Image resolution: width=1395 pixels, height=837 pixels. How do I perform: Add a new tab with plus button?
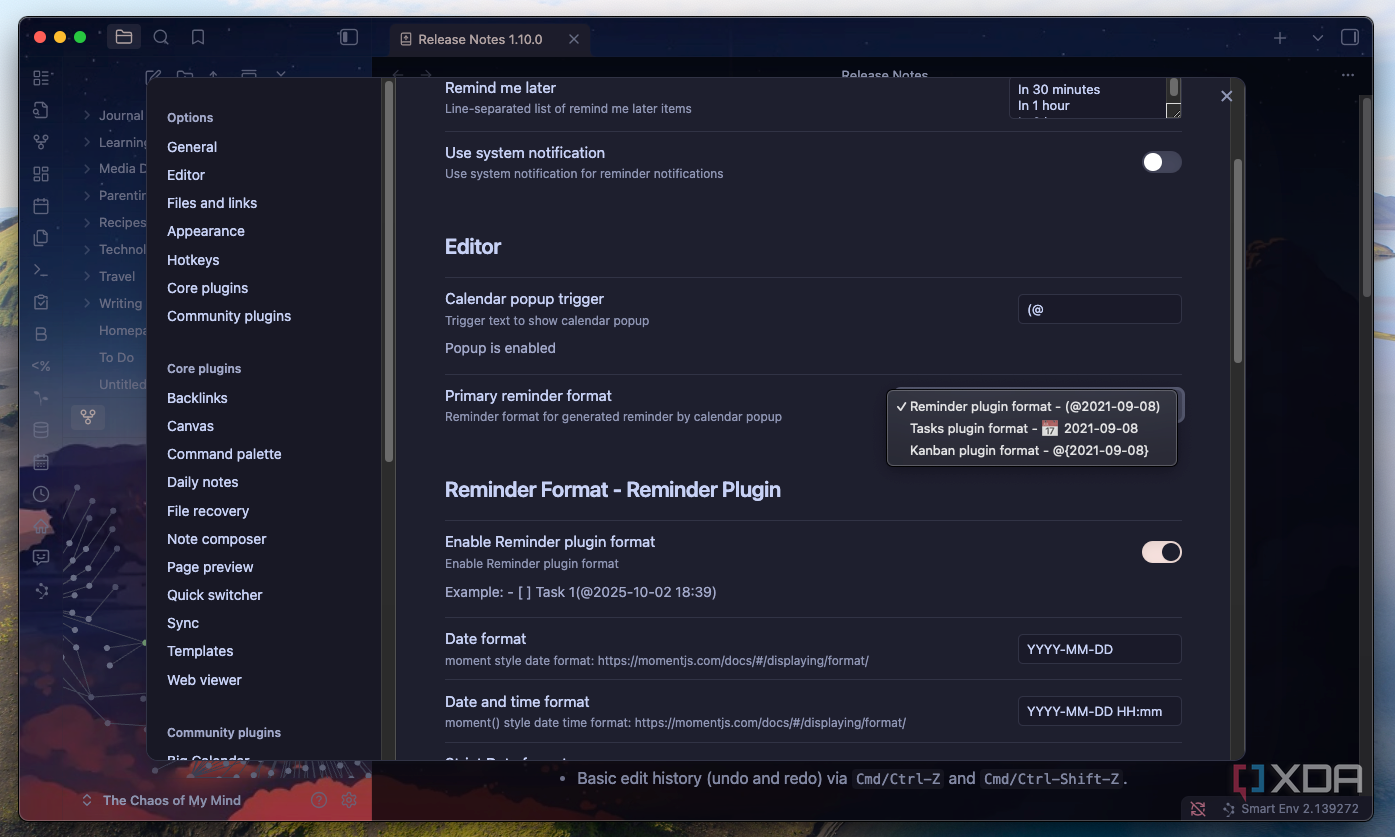(1280, 38)
